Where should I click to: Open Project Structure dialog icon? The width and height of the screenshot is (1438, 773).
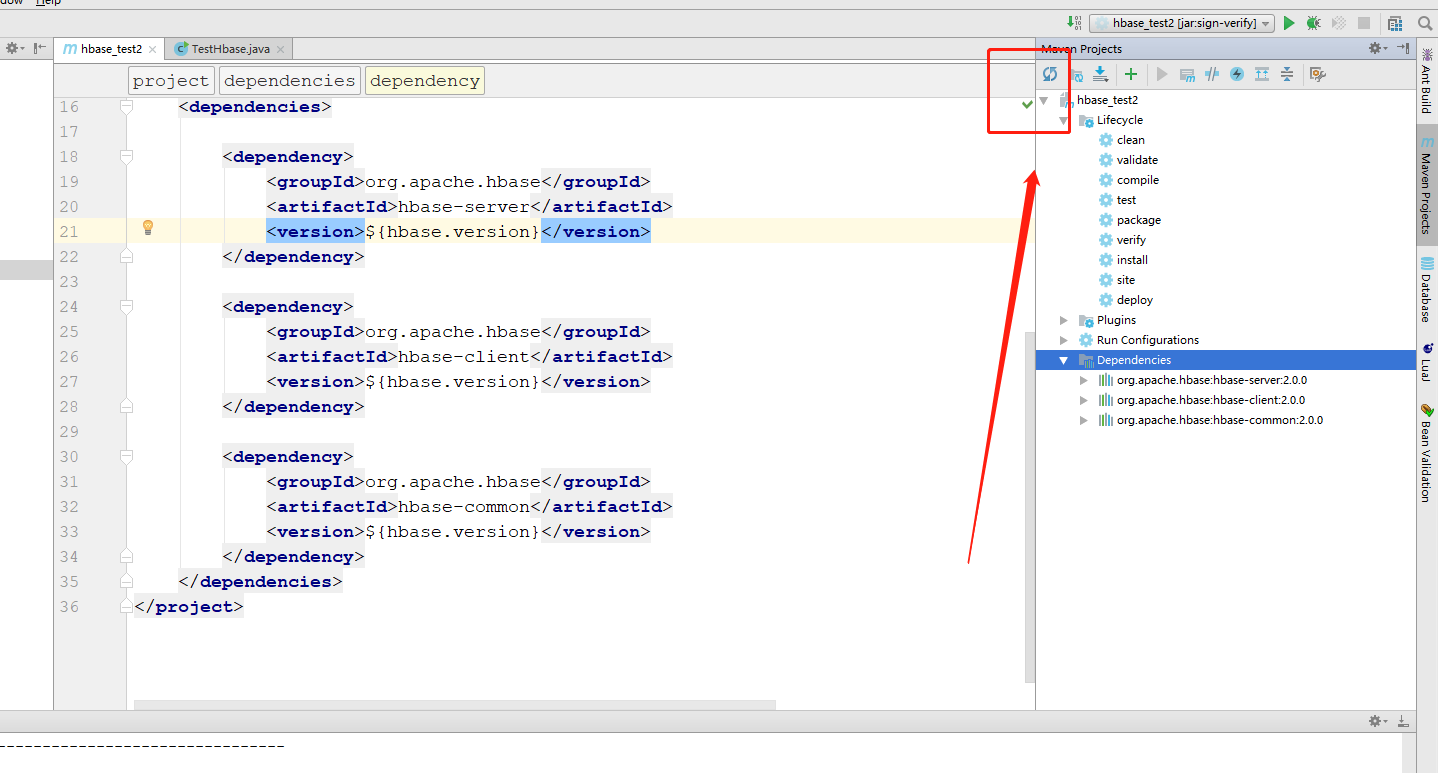coord(1395,23)
